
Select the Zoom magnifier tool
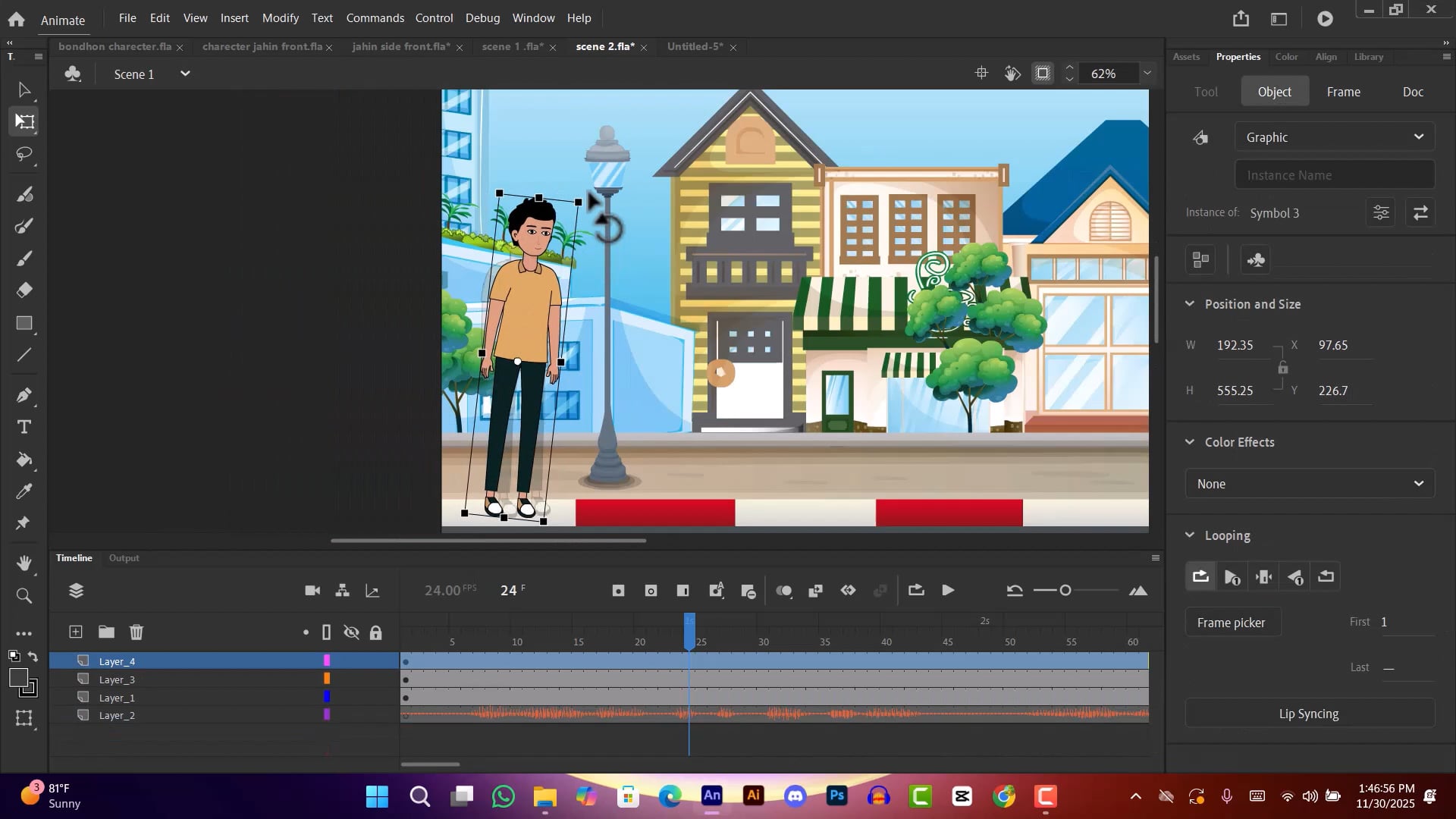click(24, 596)
